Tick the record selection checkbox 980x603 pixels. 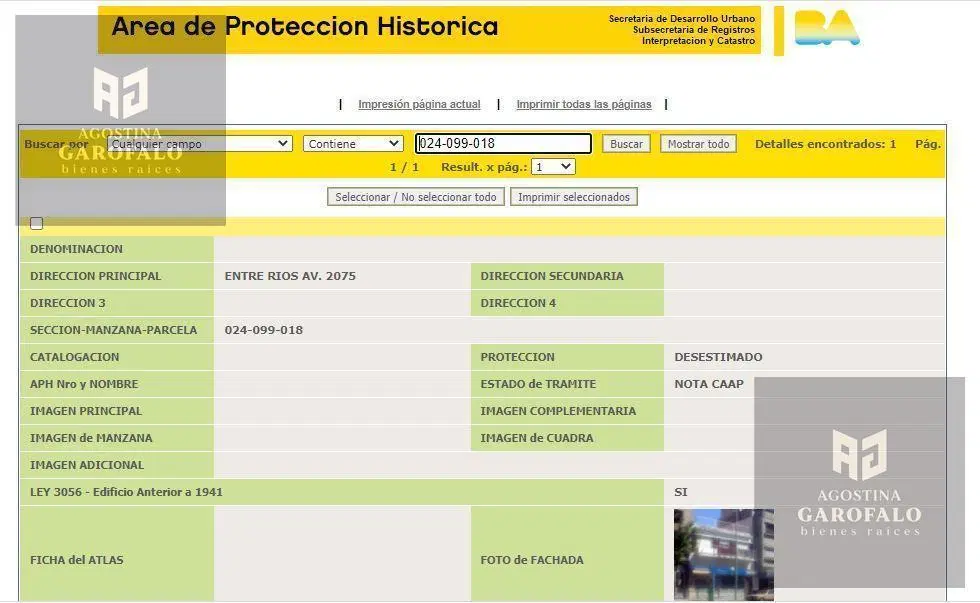(x=36, y=223)
